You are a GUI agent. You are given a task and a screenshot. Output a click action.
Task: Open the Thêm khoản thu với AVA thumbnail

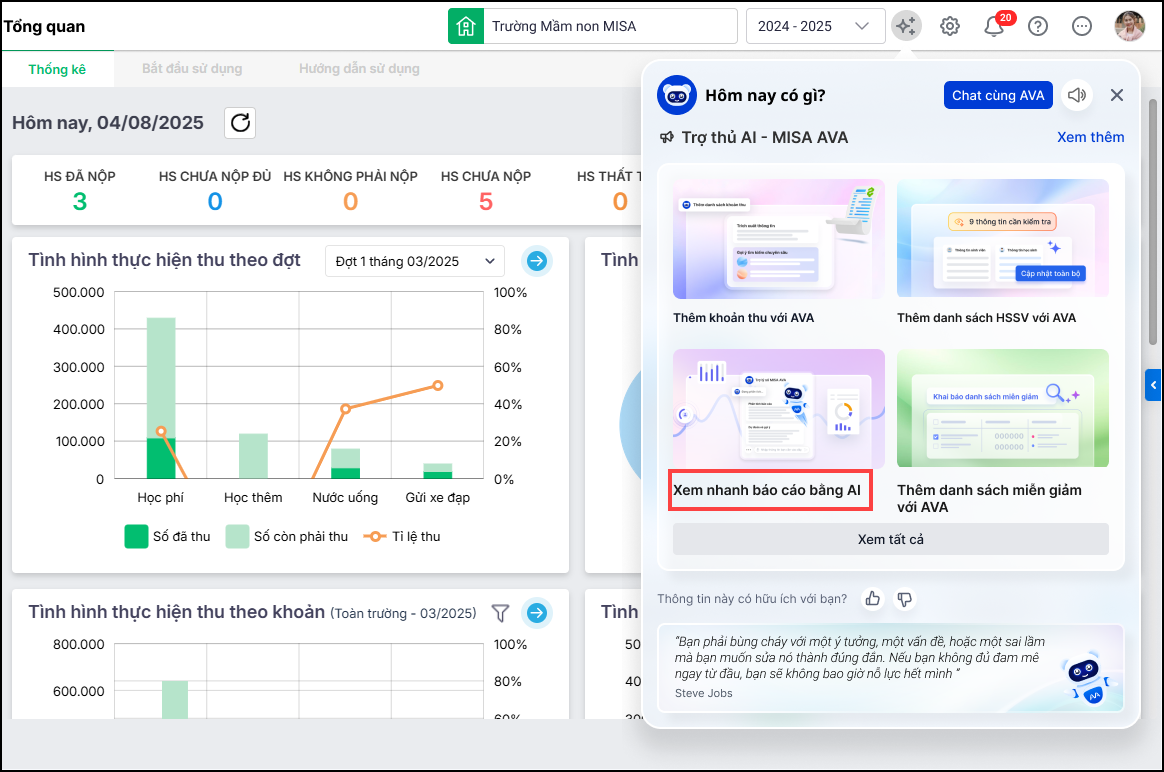tap(778, 240)
